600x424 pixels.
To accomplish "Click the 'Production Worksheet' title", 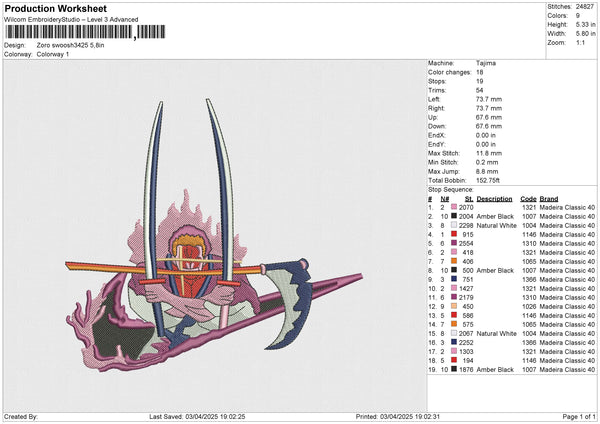I will (55, 8).
